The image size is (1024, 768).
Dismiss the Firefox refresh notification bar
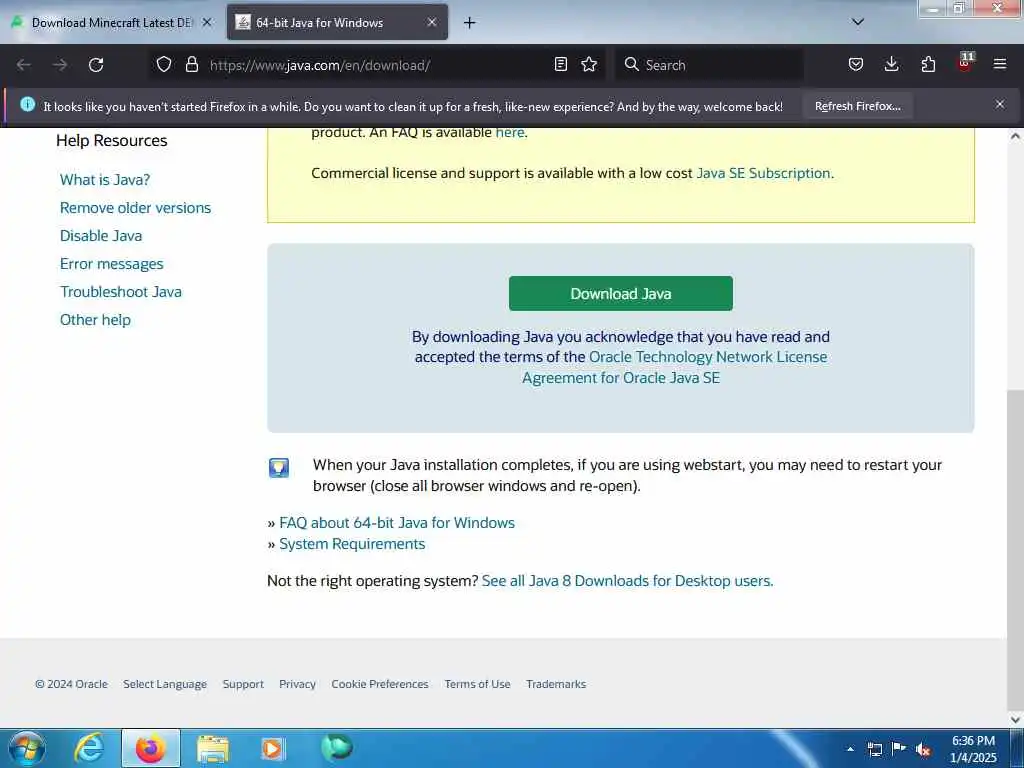(x=1000, y=104)
